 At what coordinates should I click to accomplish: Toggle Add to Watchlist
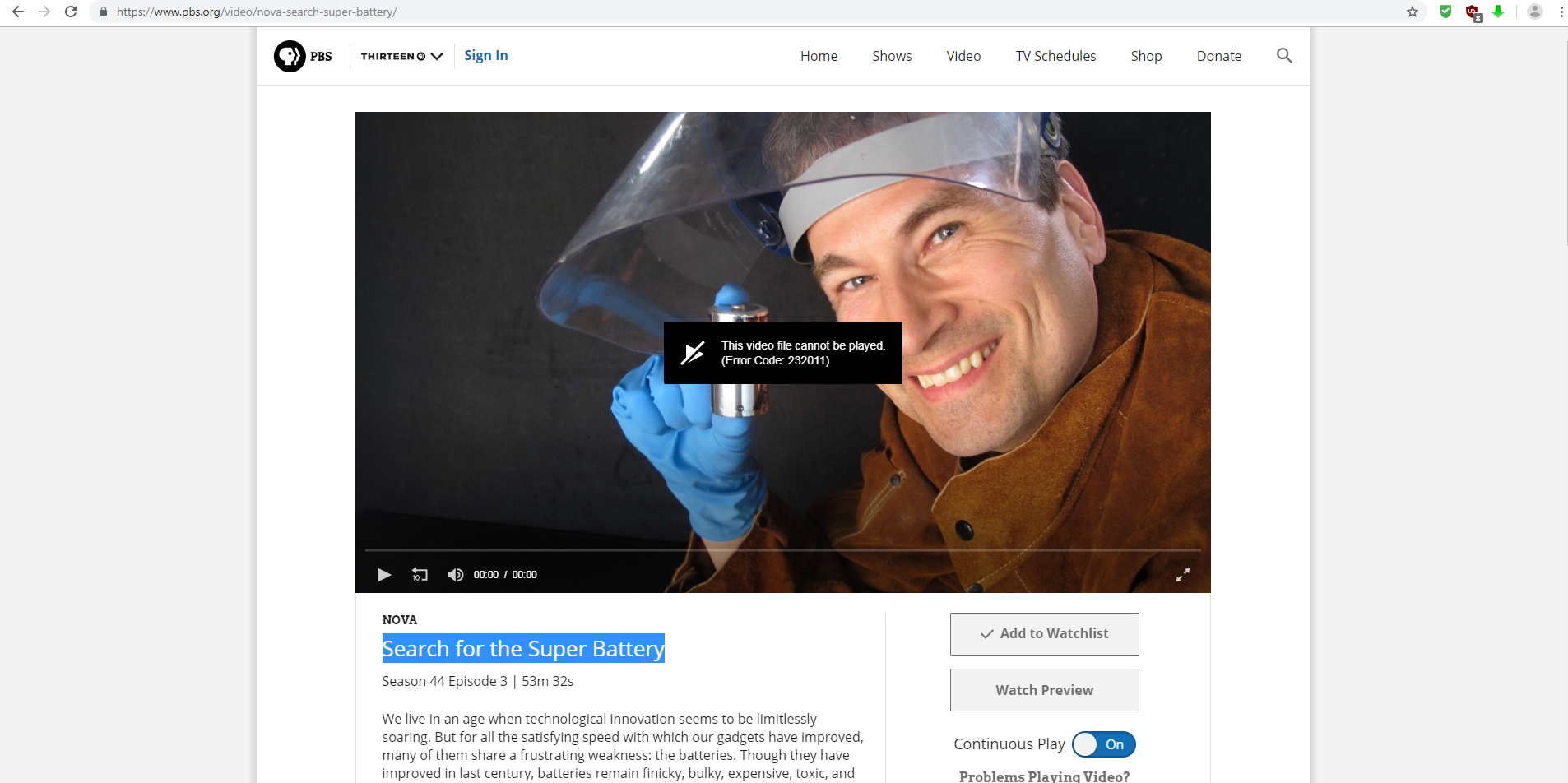click(1043, 633)
